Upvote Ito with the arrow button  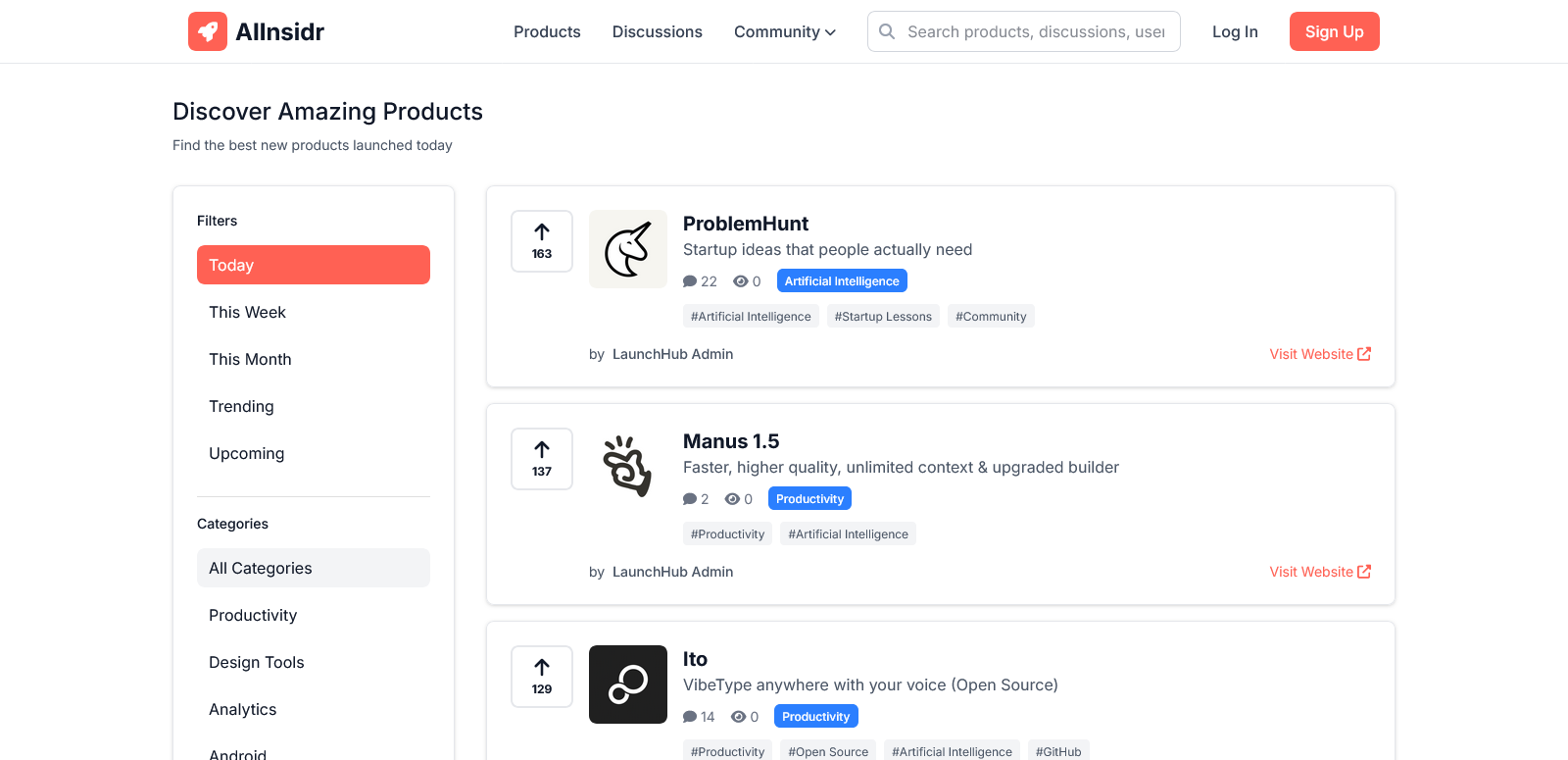click(x=542, y=677)
